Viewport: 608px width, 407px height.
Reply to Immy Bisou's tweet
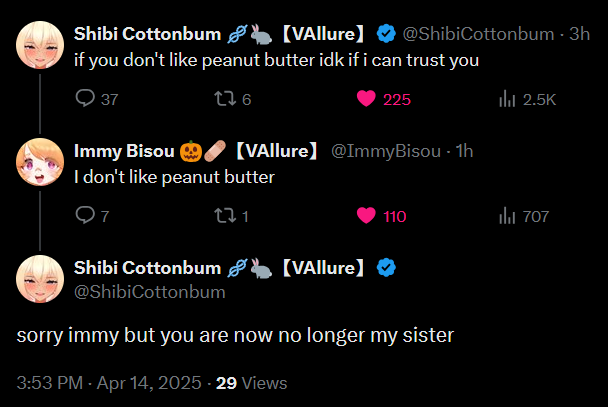click(x=85, y=215)
